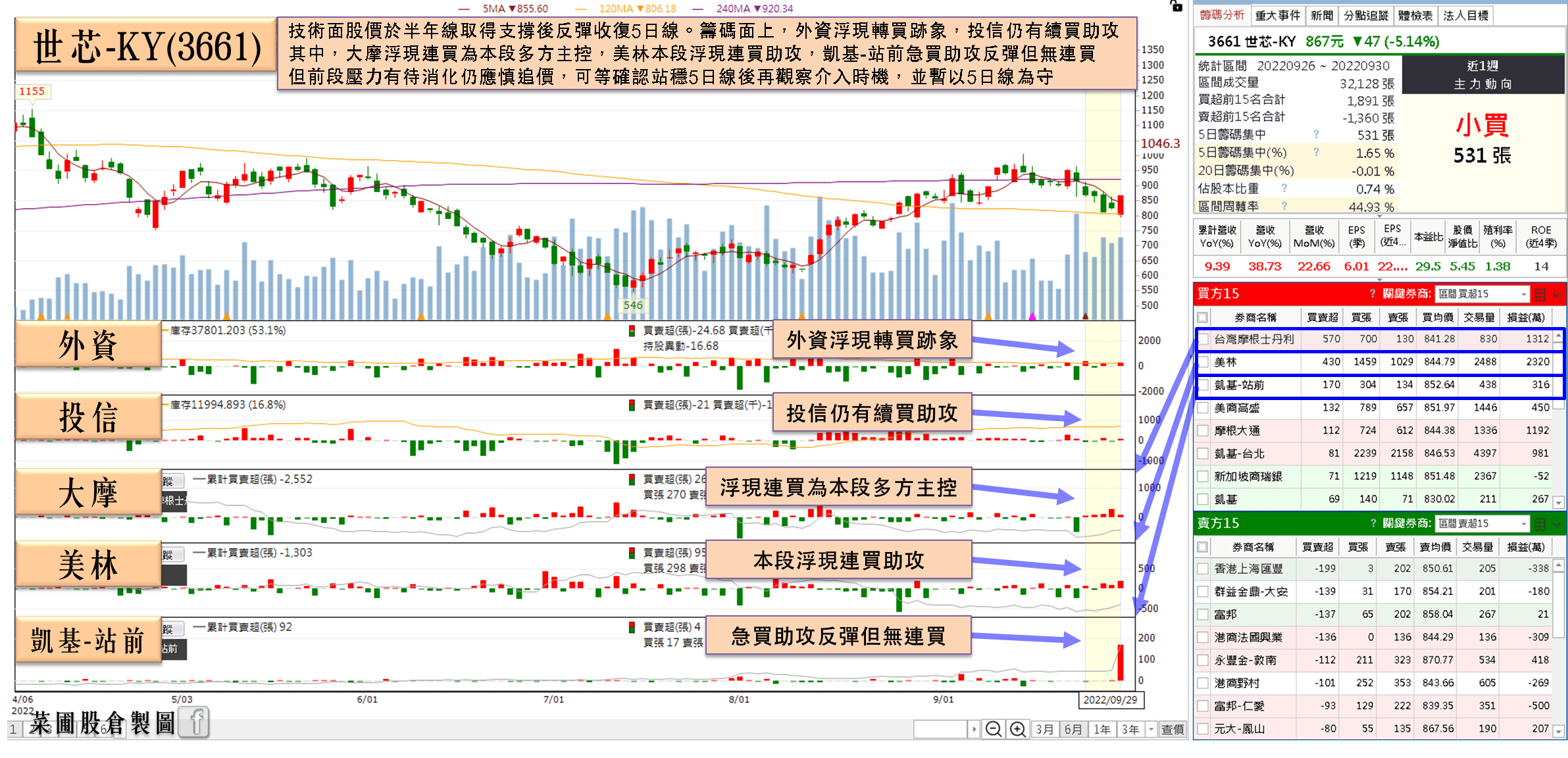Click the help icon beside 佔股本比重

click(x=1284, y=188)
